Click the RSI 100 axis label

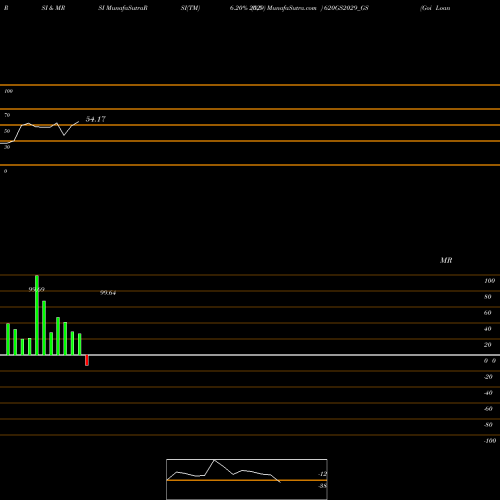coord(8,91)
